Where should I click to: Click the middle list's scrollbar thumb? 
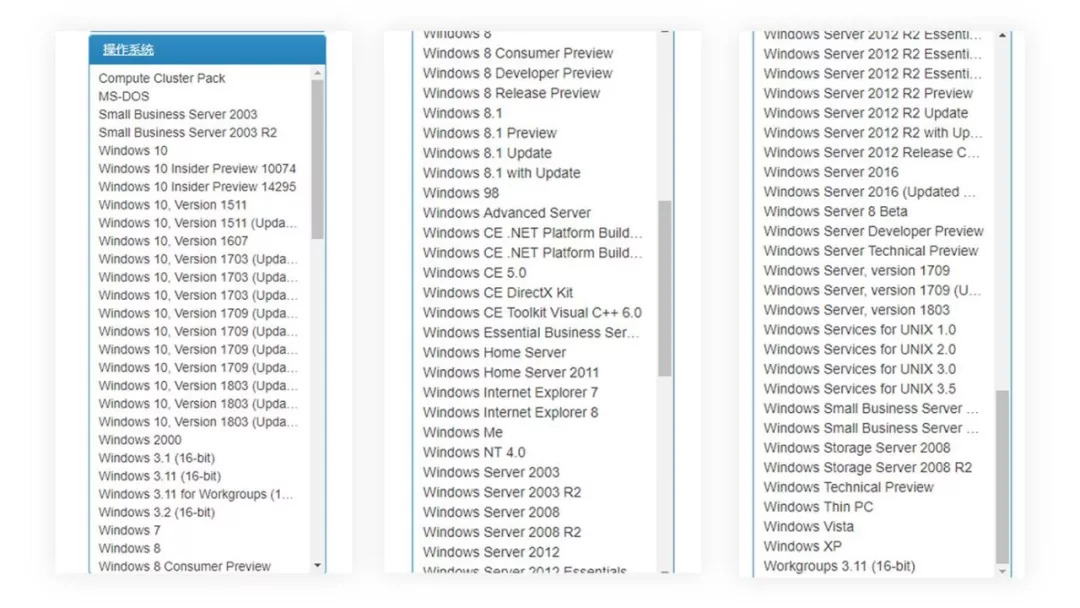(665, 289)
